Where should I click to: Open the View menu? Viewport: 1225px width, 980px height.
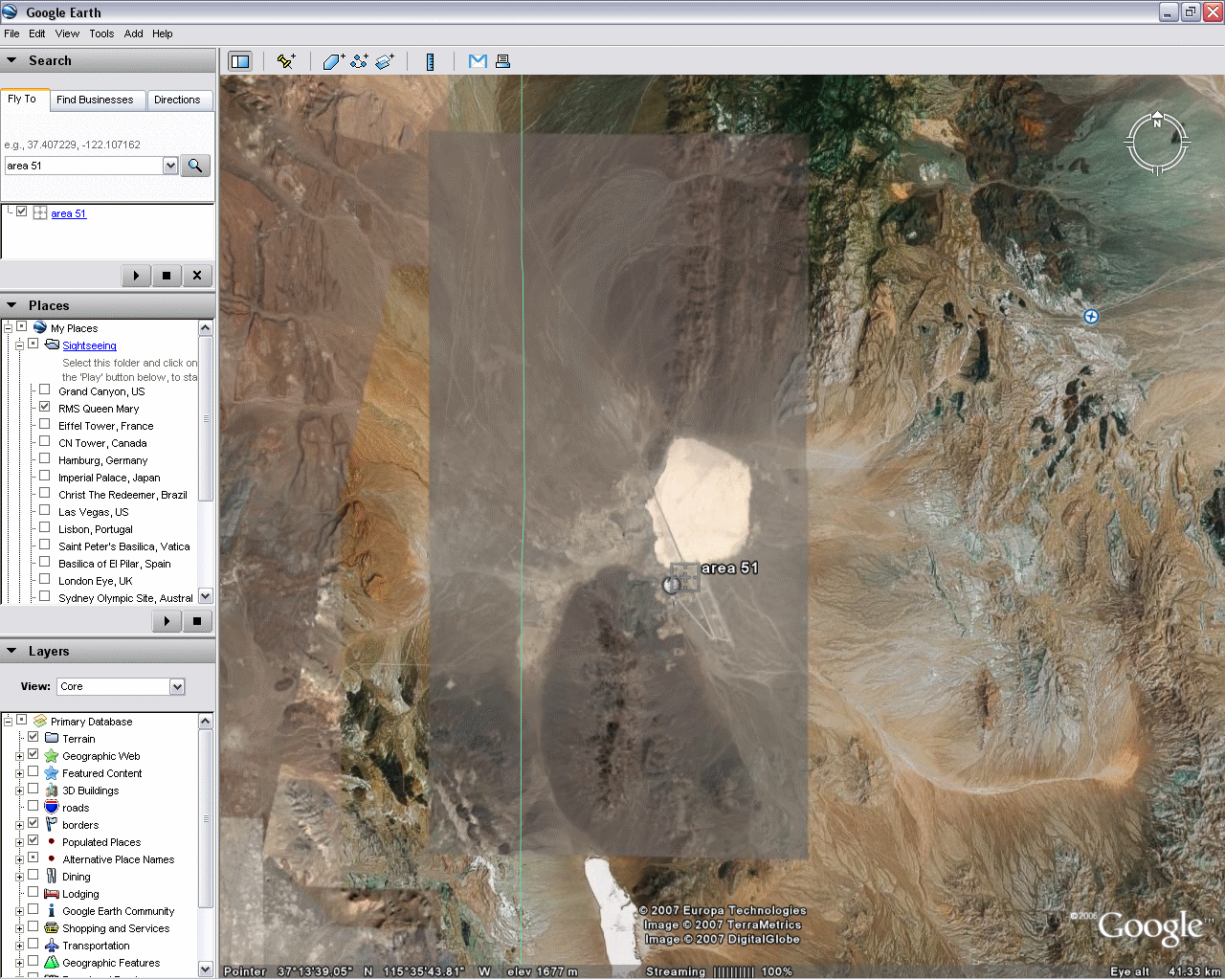coord(67,33)
